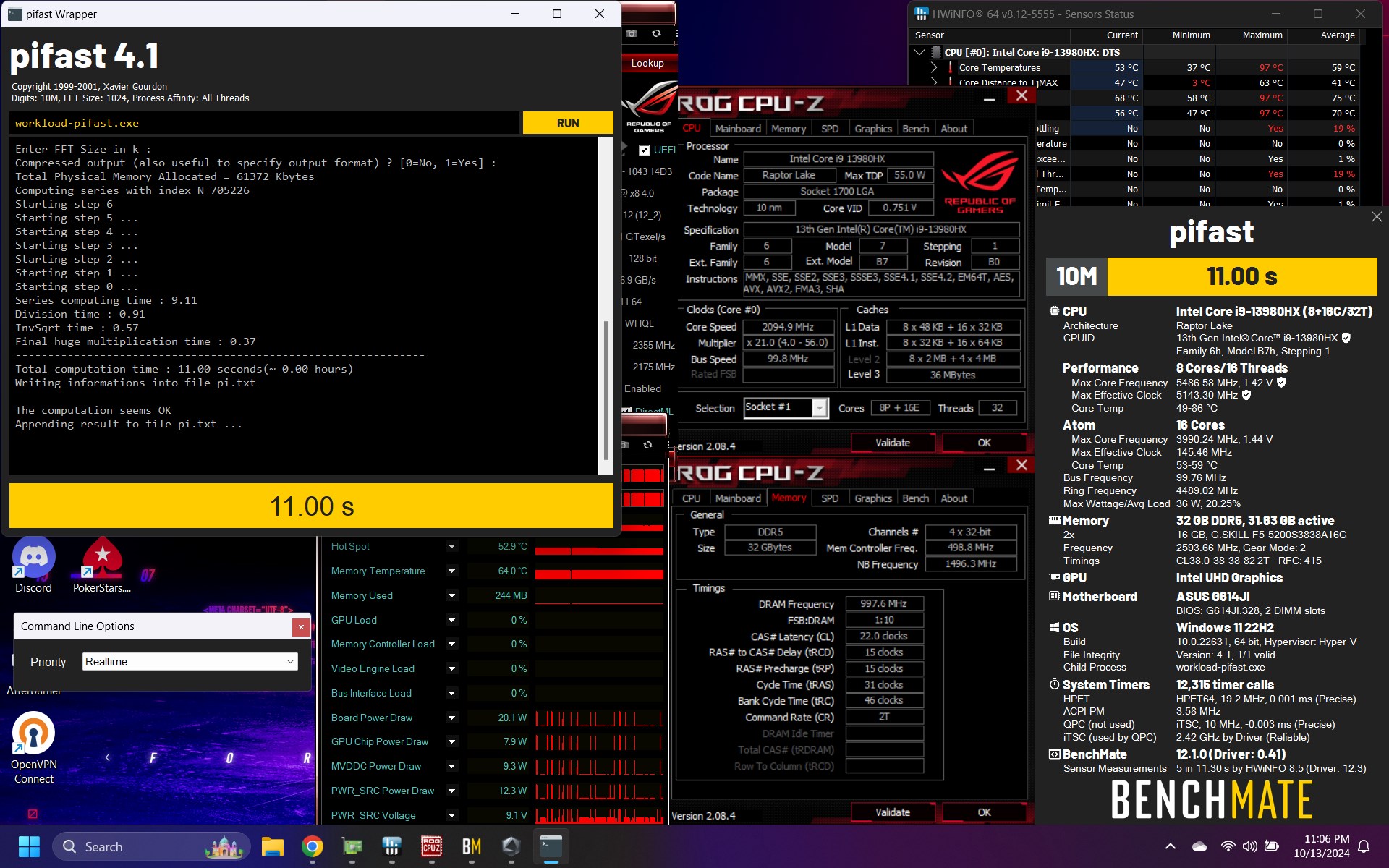Open the Hot Spot sensor dropdown arrow
The image size is (1389, 868).
(451, 547)
